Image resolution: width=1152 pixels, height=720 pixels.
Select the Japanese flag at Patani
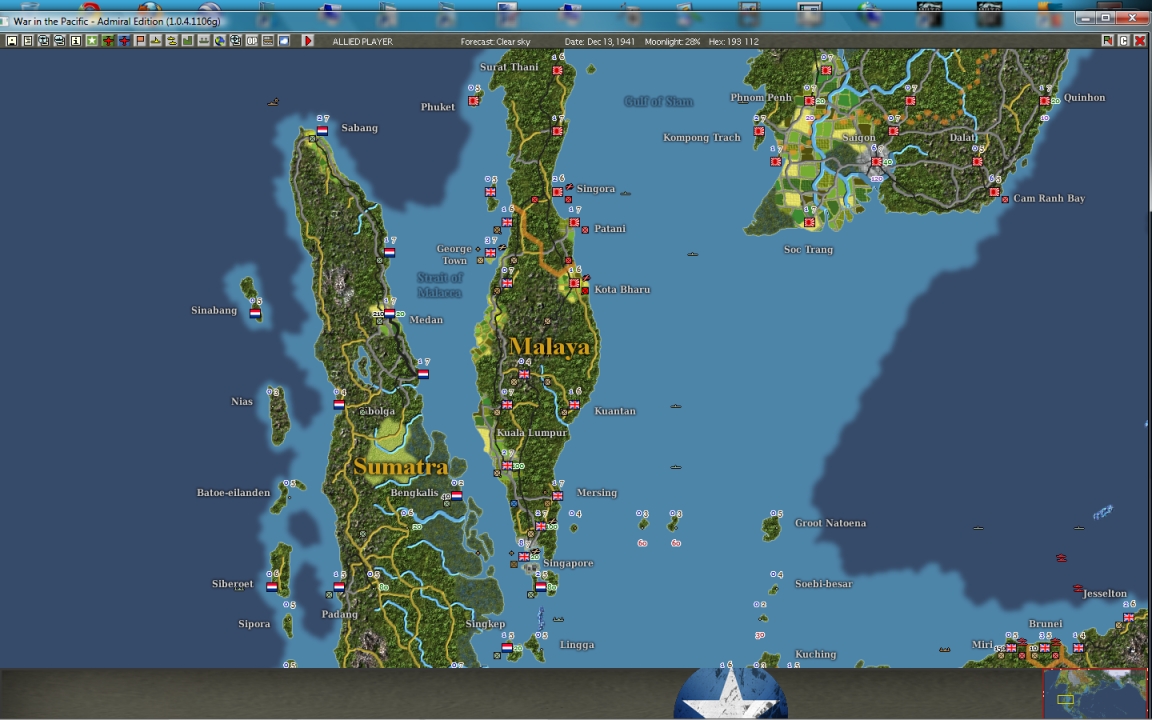pyautogui.click(x=574, y=223)
